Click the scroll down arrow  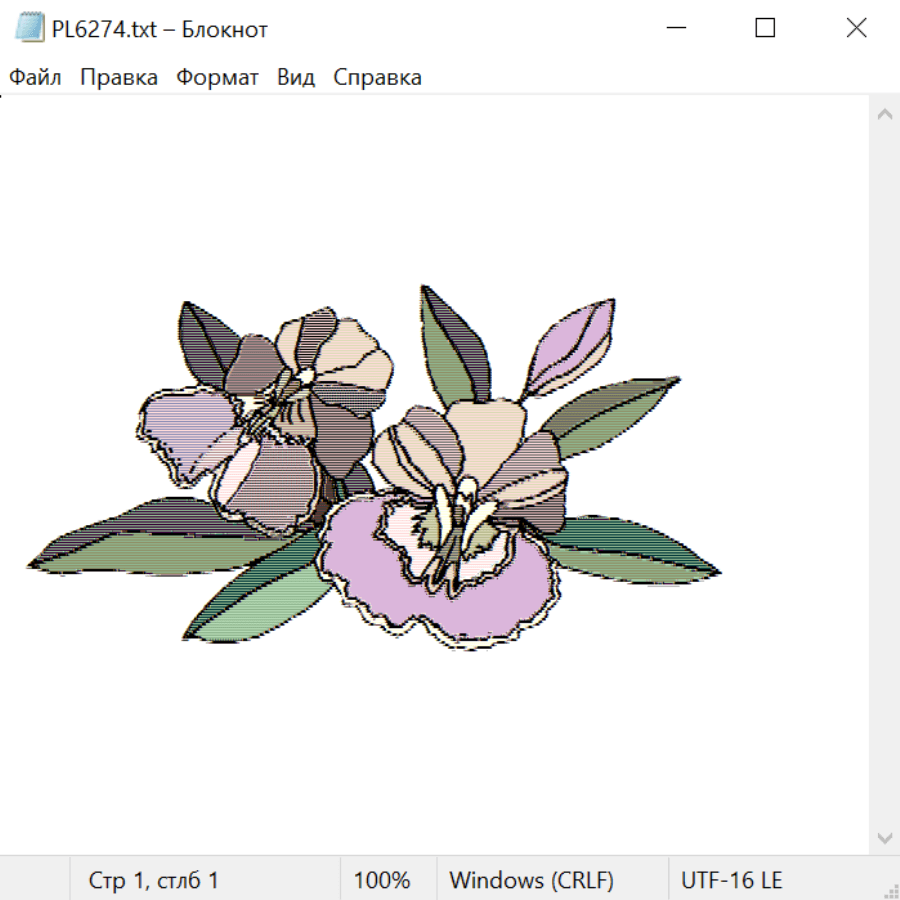pyautogui.click(x=884, y=837)
